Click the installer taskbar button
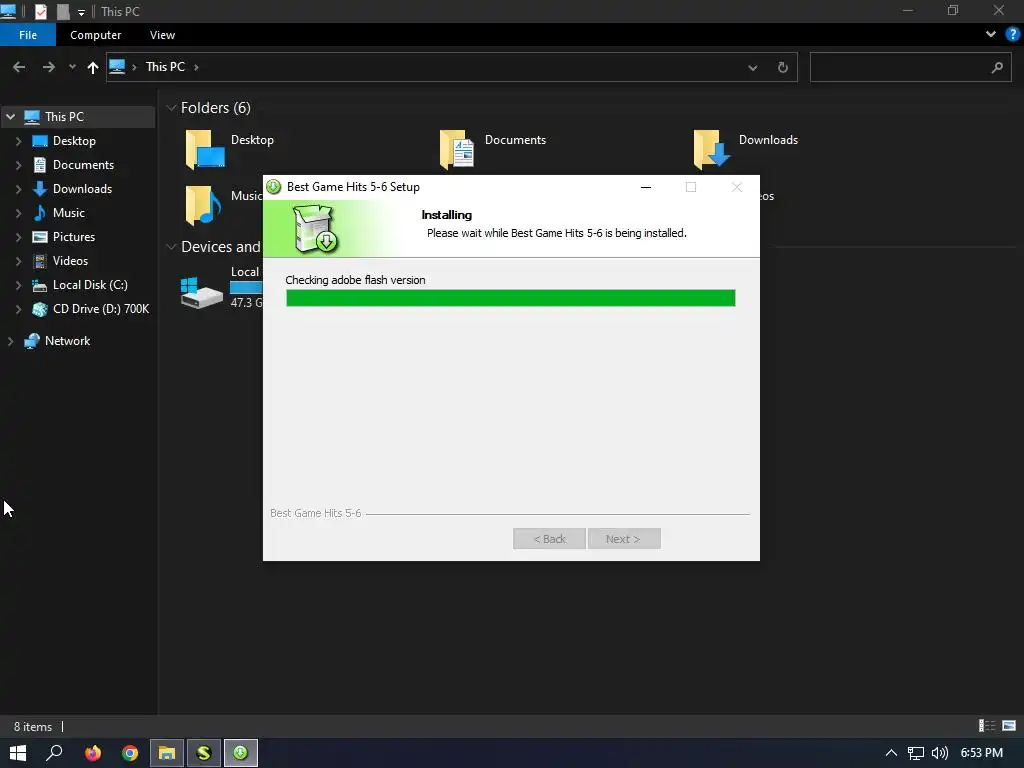 pos(241,753)
